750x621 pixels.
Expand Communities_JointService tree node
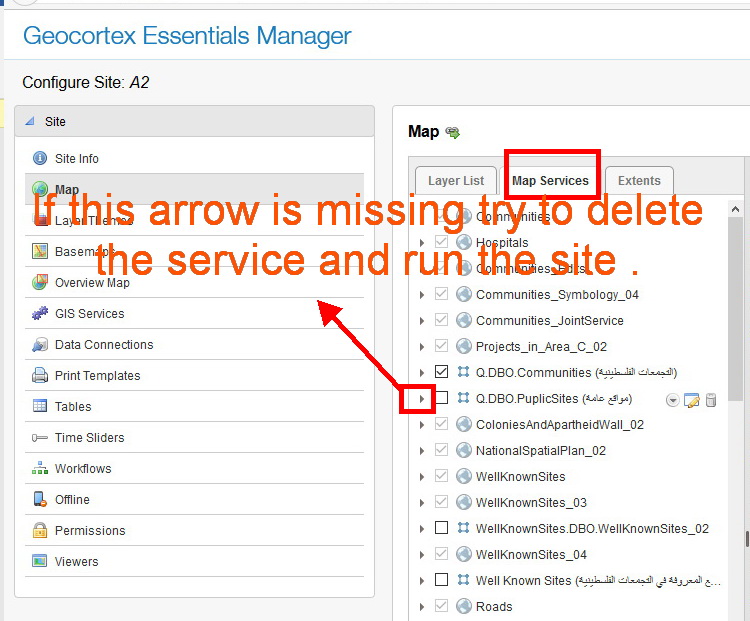pos(421,321)
